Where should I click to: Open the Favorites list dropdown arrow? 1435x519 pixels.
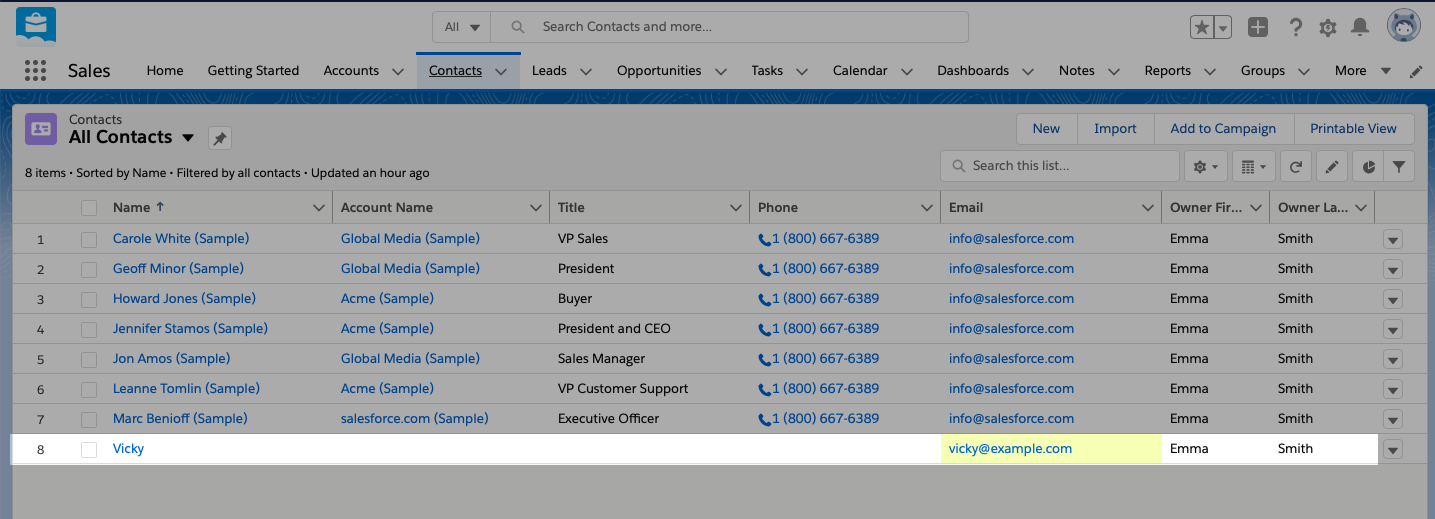(1223, 27)
